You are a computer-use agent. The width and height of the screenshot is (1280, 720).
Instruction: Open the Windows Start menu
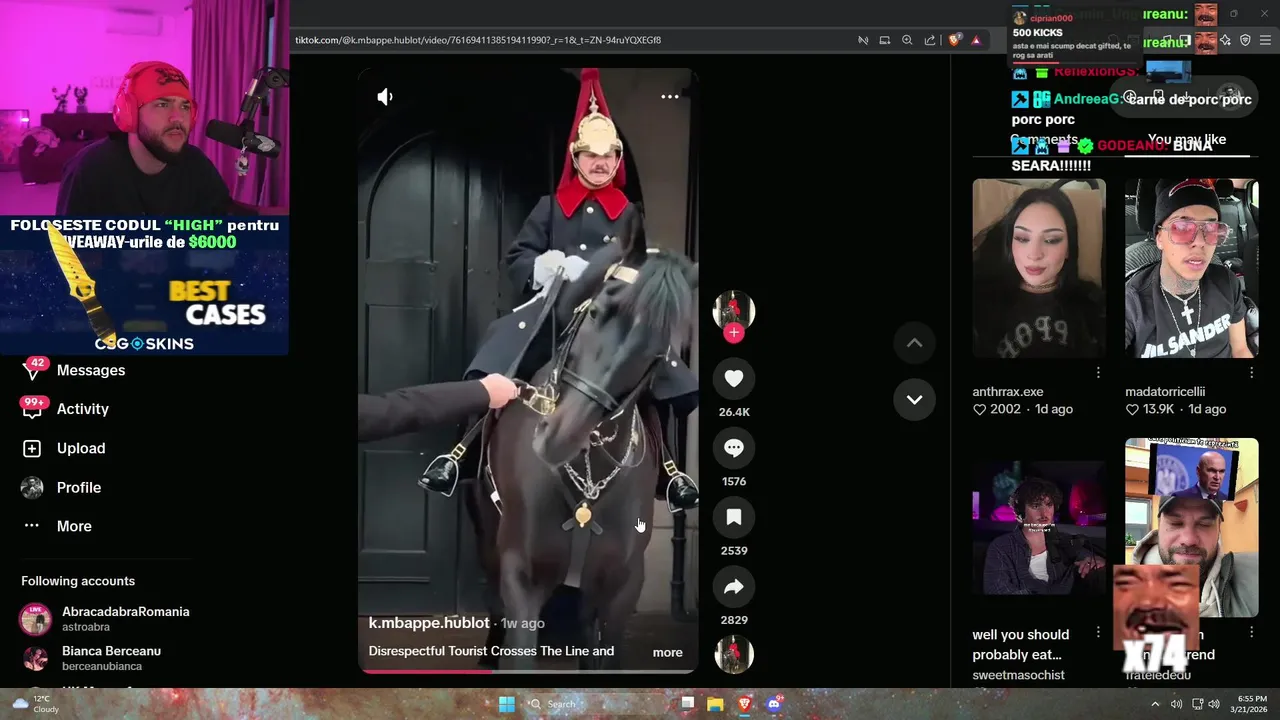click(x=507, y=704)
